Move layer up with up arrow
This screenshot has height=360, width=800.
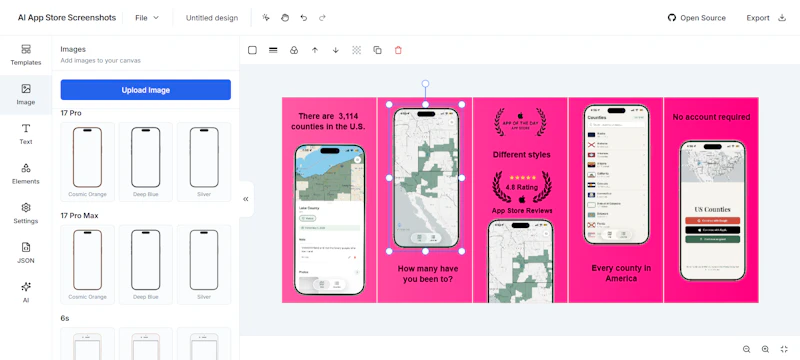click(x=315, y=50)
